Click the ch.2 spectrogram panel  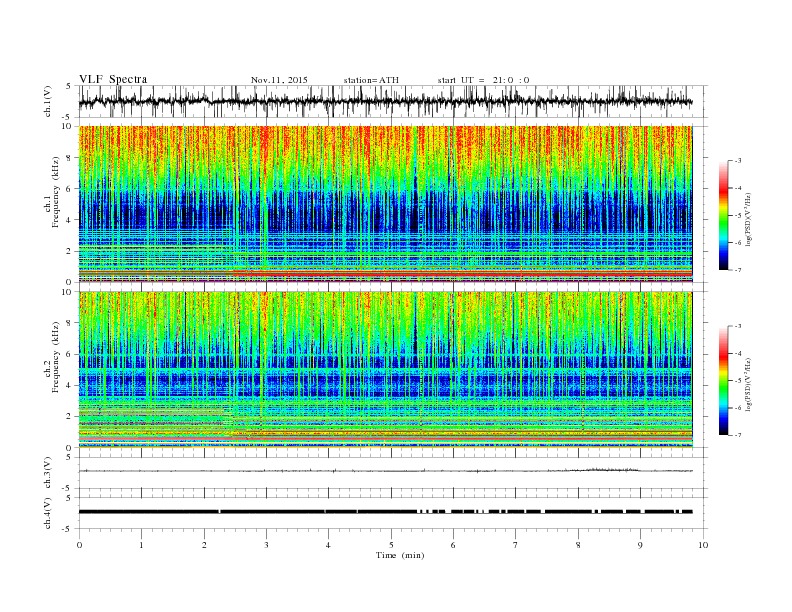[x=386, y=370]
